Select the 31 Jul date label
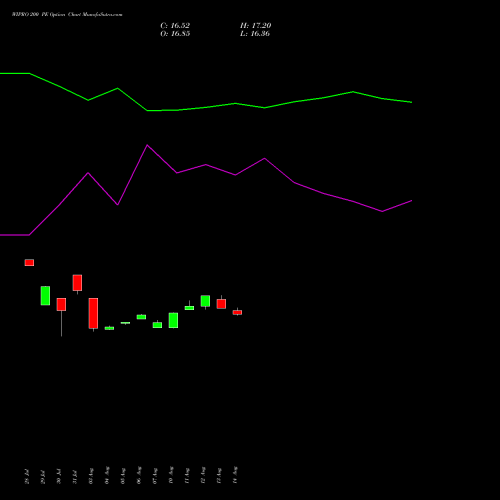 [75, 476]
